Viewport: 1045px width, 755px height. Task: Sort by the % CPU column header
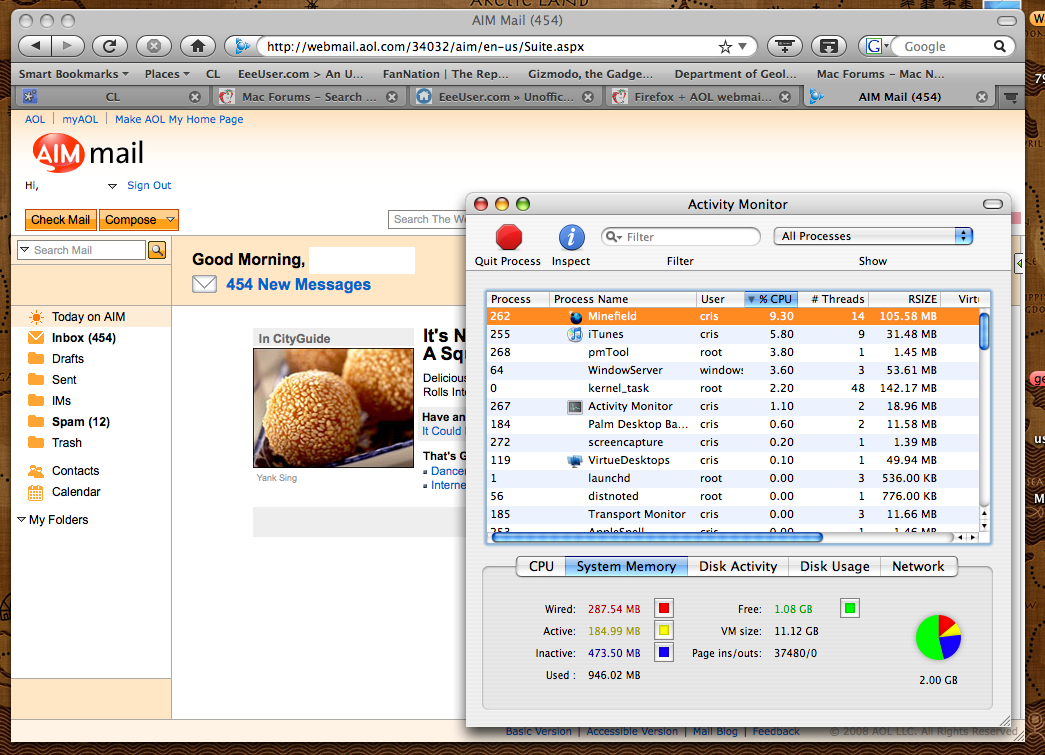tap(770, 299)
